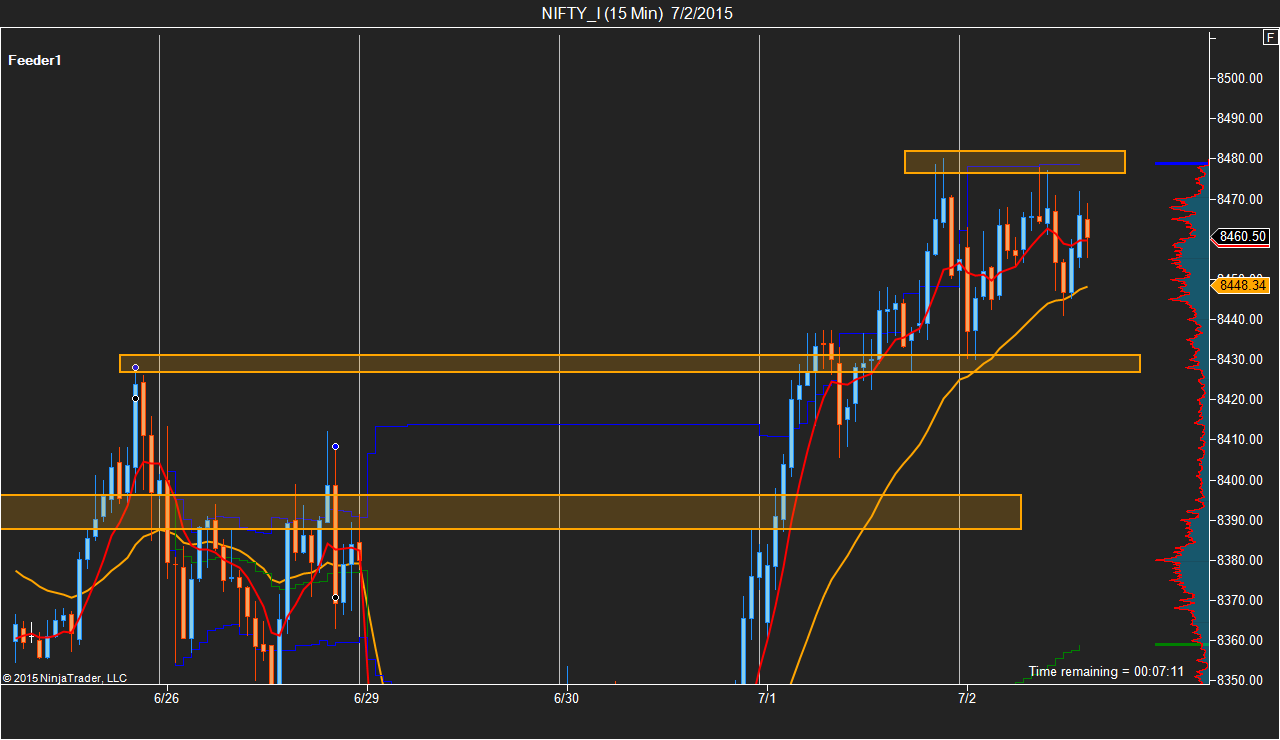Screen dimensions: 1280x740
Task: Click the 8440.00 price axis label
Action: [x=1241, y=319]
